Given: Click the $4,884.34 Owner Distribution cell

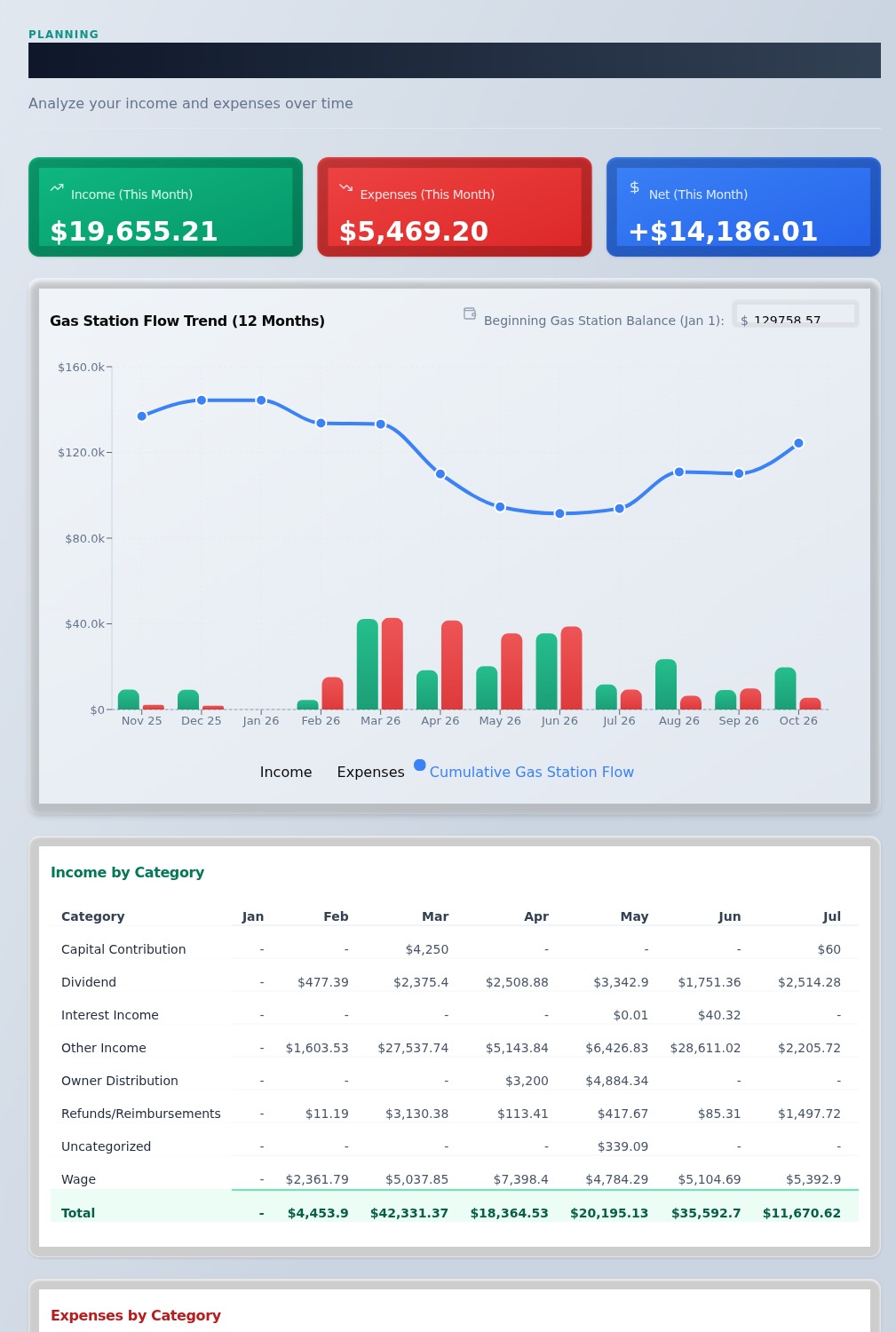Looking at the screenshot, I should point(617,1081).
